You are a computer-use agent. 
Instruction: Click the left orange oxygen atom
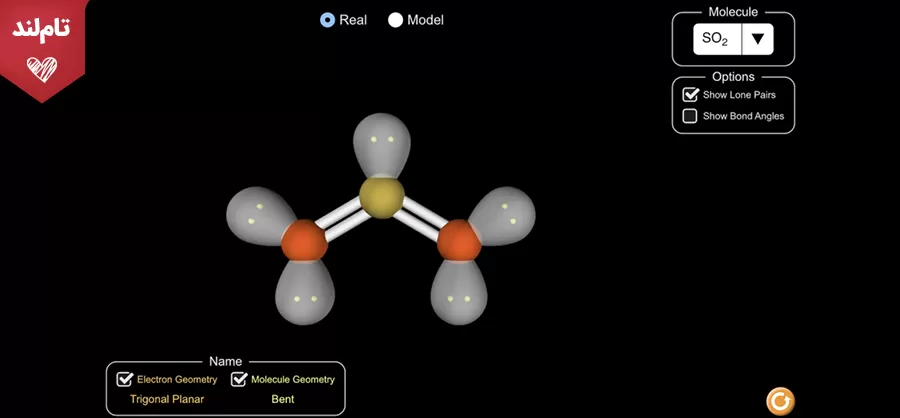(303, 243)
